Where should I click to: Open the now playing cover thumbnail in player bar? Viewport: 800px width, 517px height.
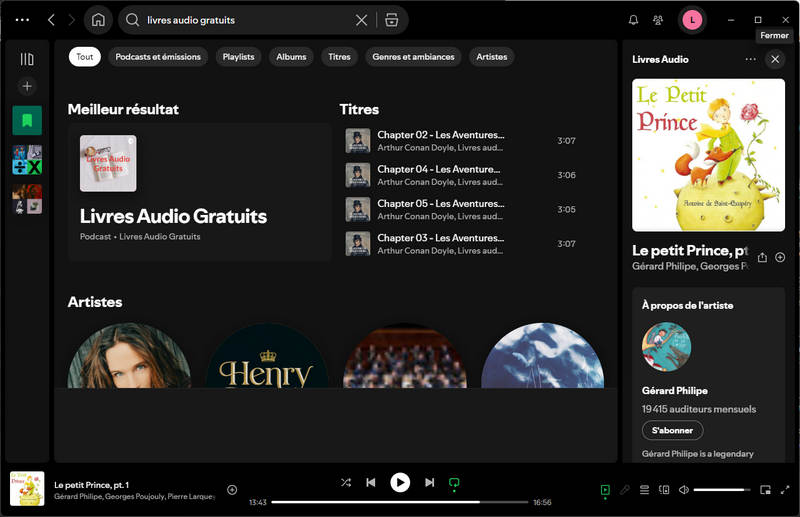tap(27, 488)
